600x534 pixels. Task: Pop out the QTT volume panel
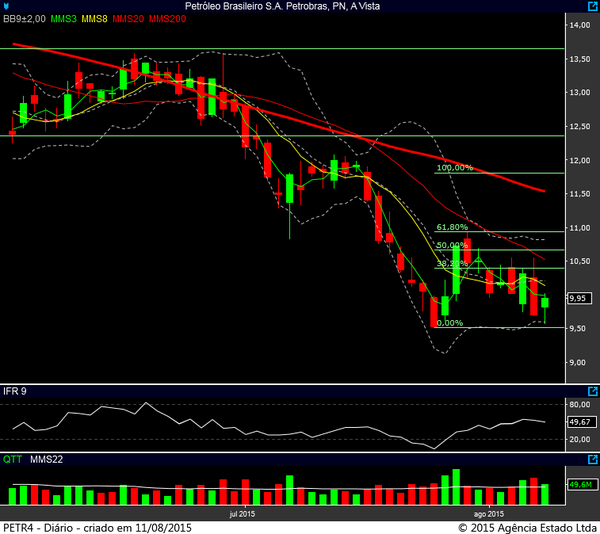point(592,460)
